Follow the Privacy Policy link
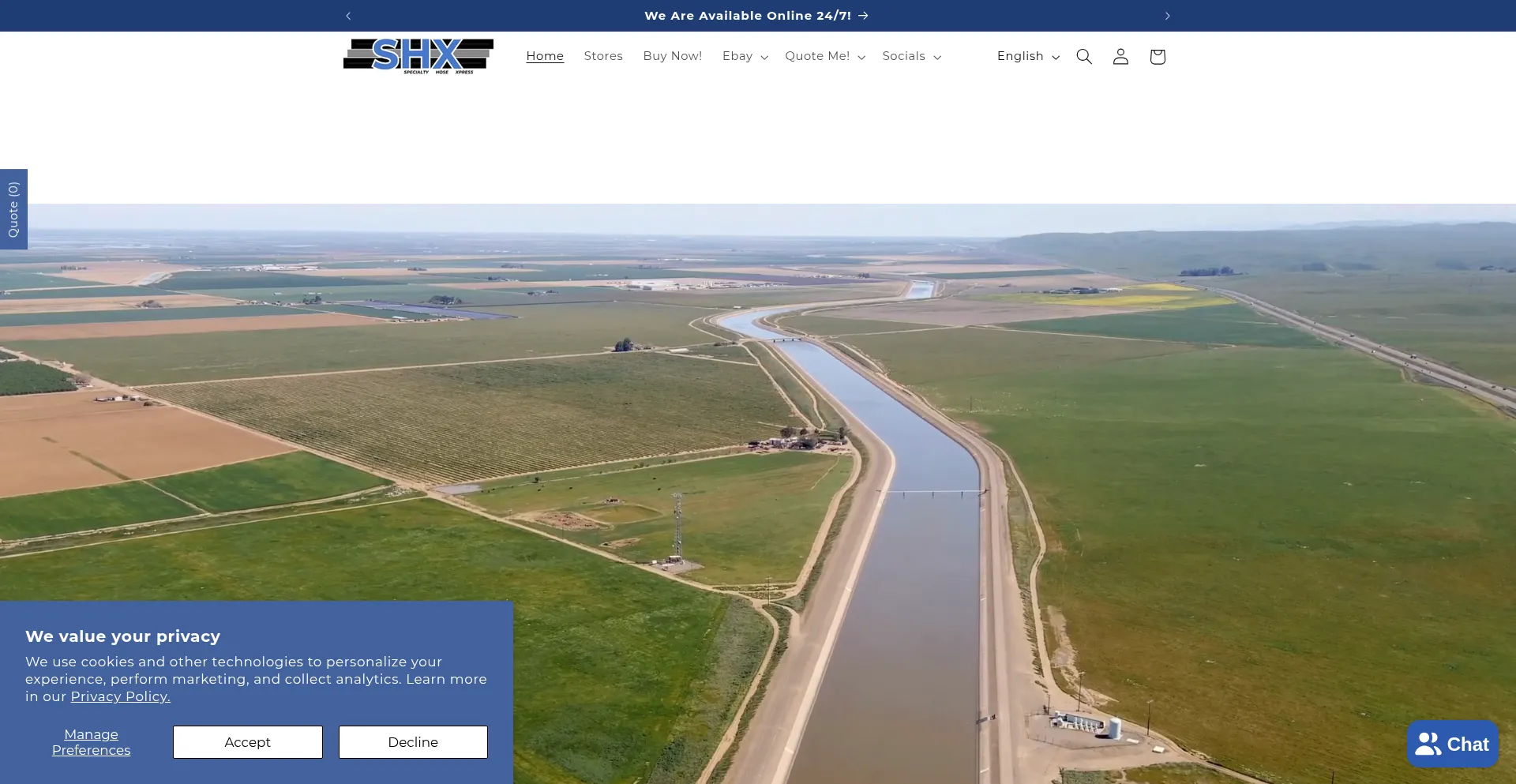This screenshot has height=784, width=1516. (x=120, y=696)
